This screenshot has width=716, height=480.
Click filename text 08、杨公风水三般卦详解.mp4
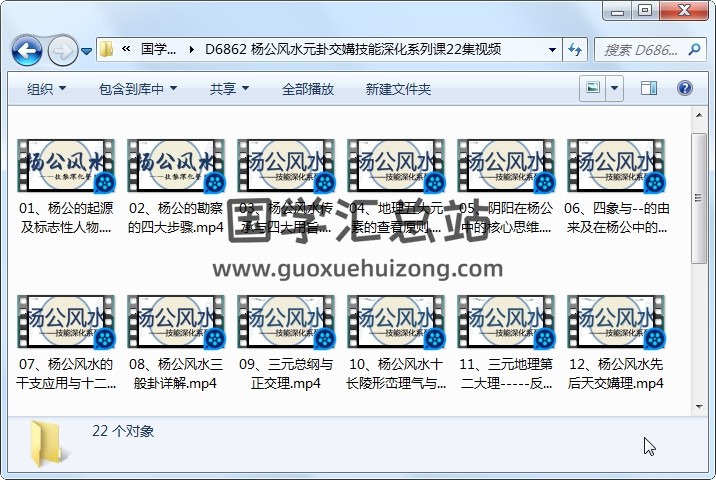click(176, 373)
